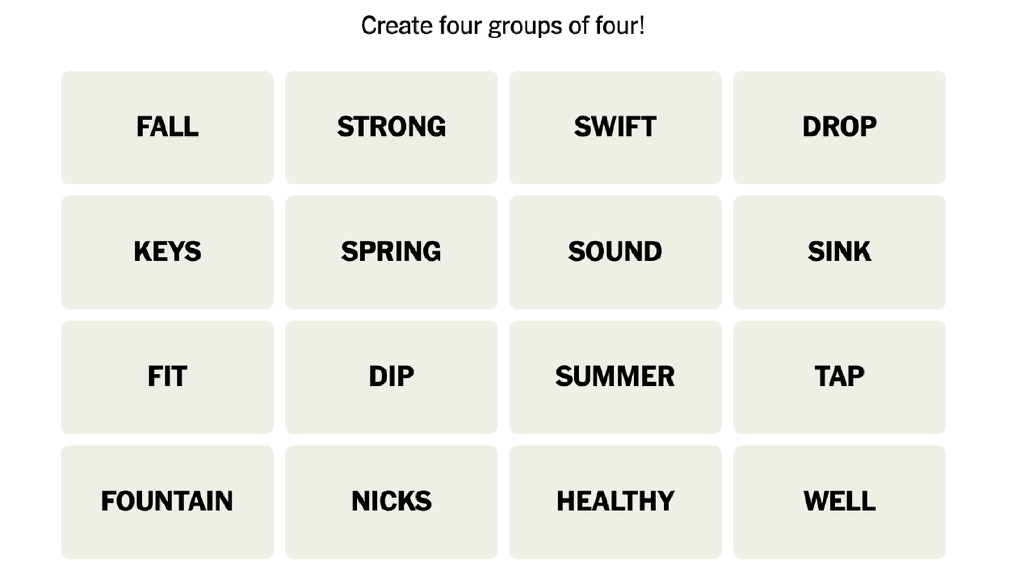Select the DIP tile
The image size is (1024, 576).
pos(391,377)
